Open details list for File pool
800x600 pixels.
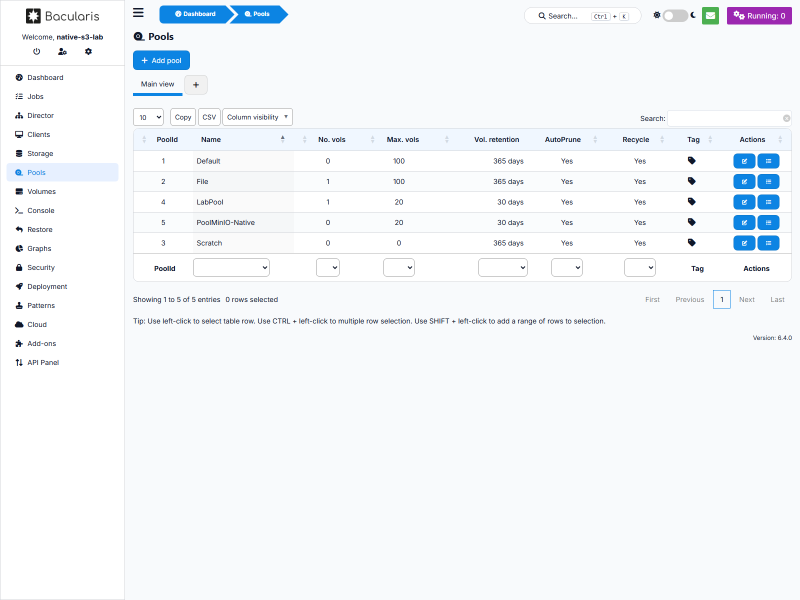pos(768,182)
